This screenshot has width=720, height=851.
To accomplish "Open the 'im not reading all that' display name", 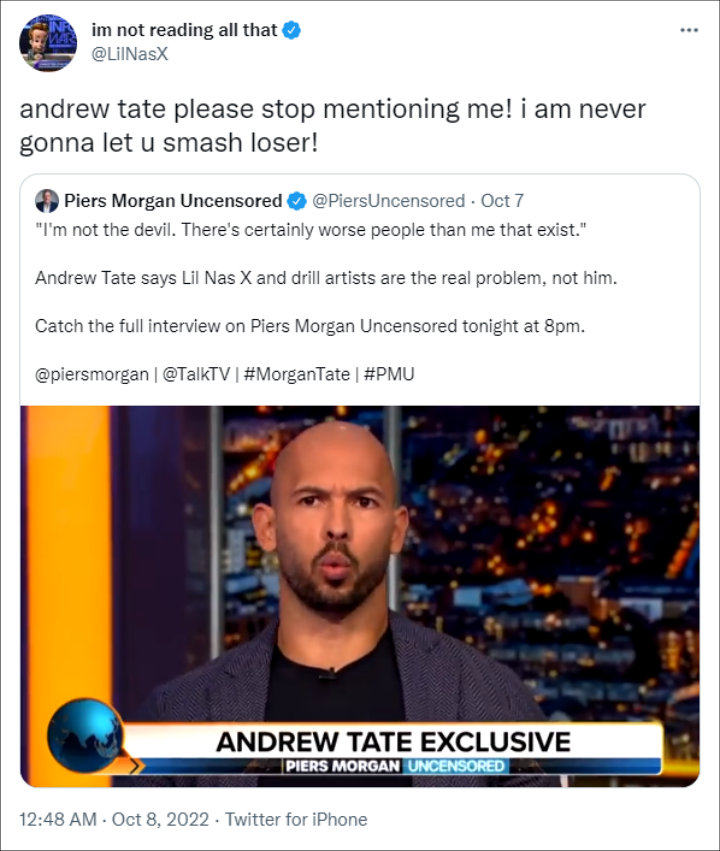I will (184, 30).
